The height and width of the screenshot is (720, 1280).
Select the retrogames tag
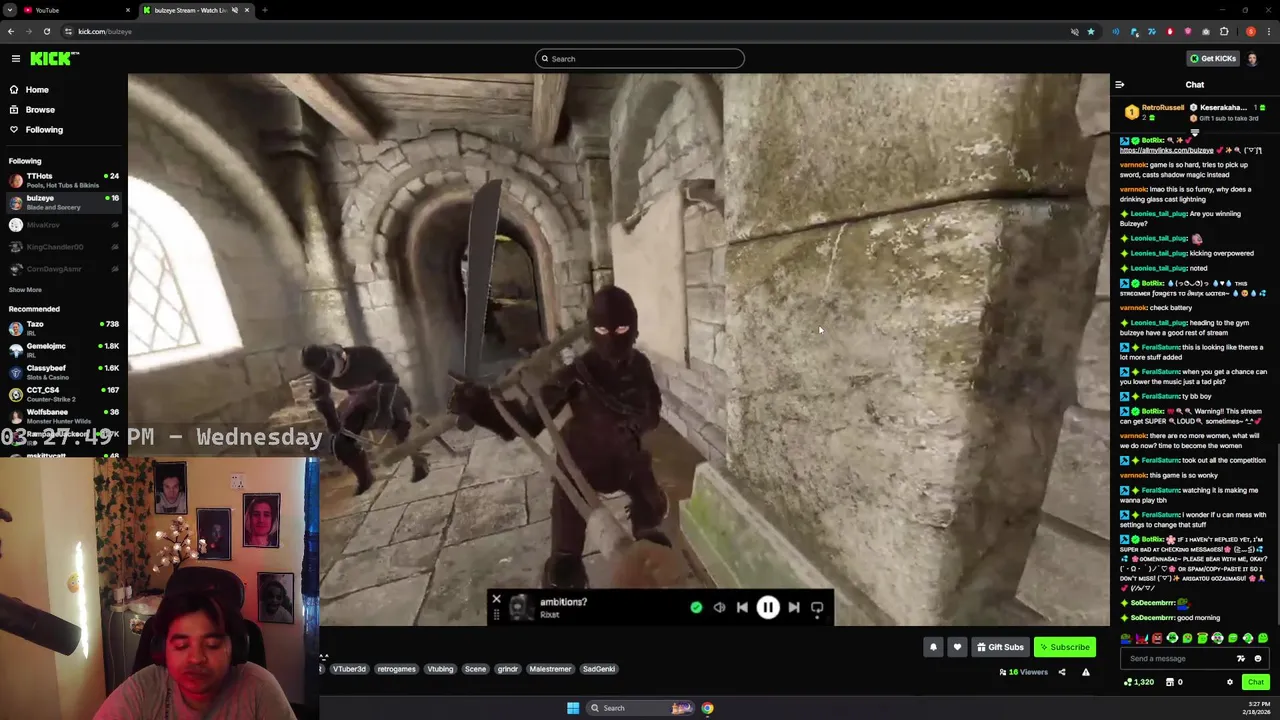[x=396, y=669]
